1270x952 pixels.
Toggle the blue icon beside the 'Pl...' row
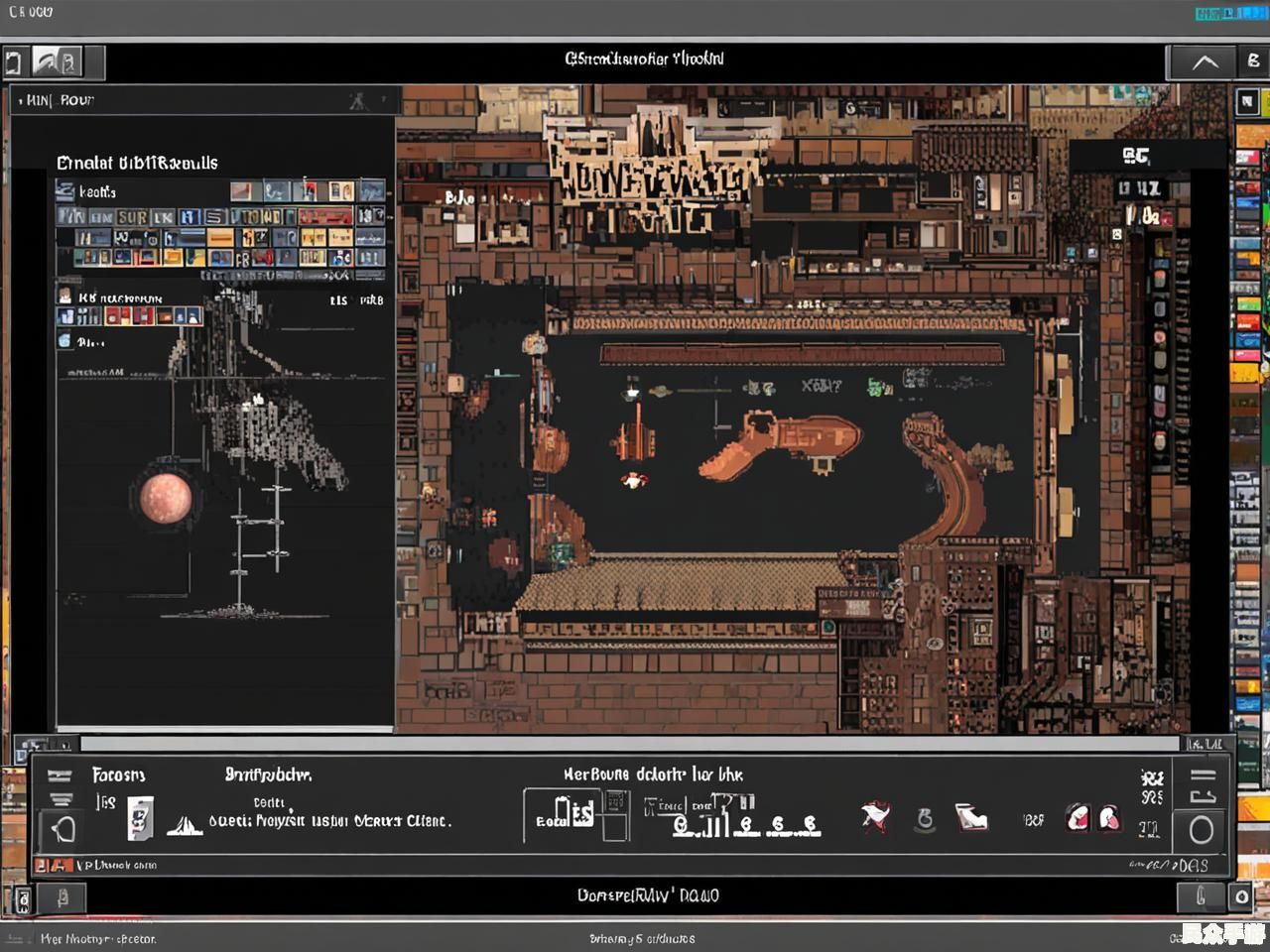pyautogui.click(x=64, y=341)
